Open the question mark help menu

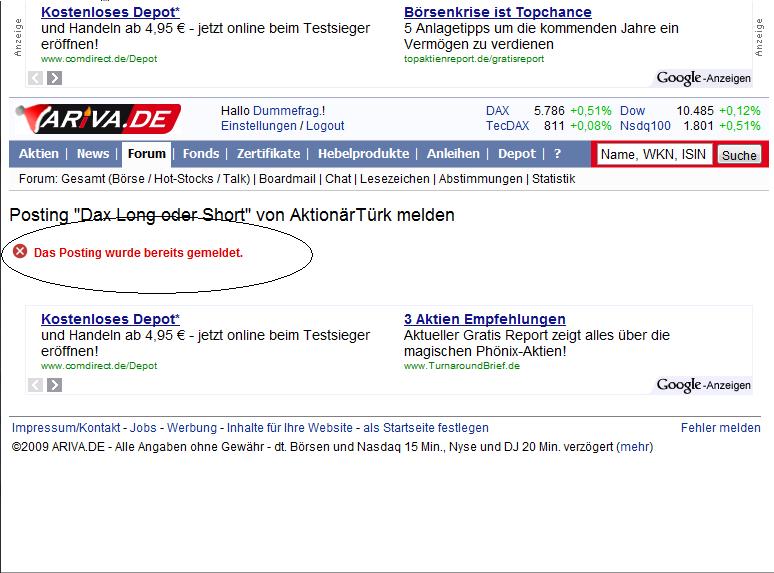click(557, 154)
